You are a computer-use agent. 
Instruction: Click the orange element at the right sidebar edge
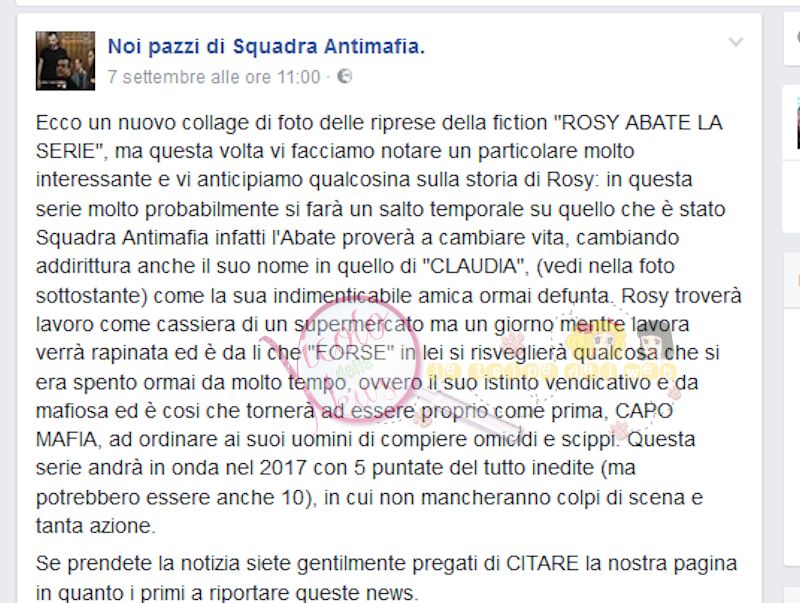pos(798,280)
